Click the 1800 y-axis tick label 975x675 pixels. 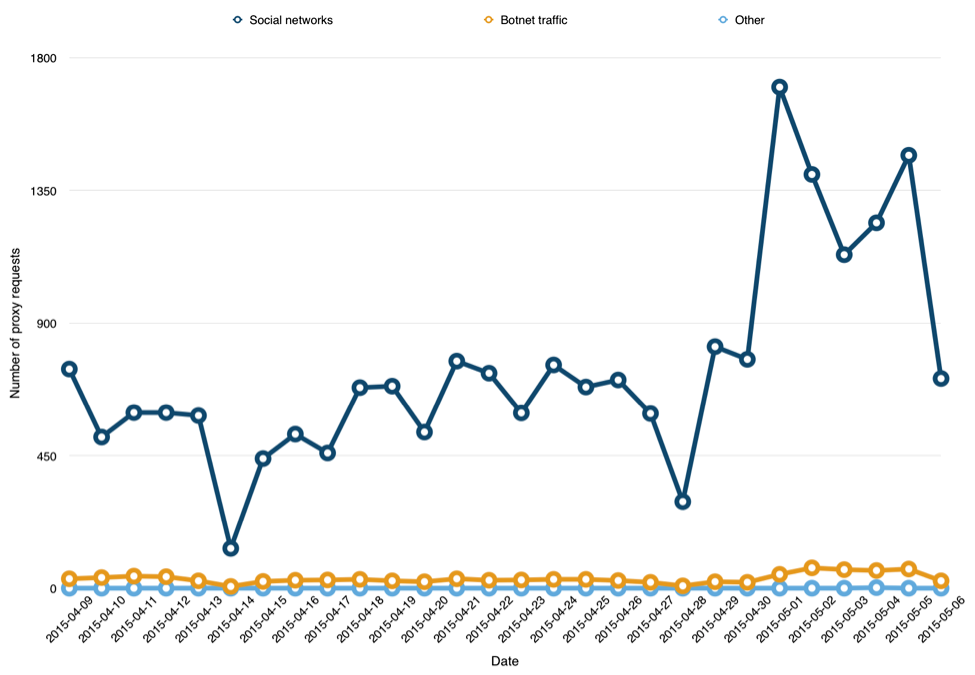[44, 58]
